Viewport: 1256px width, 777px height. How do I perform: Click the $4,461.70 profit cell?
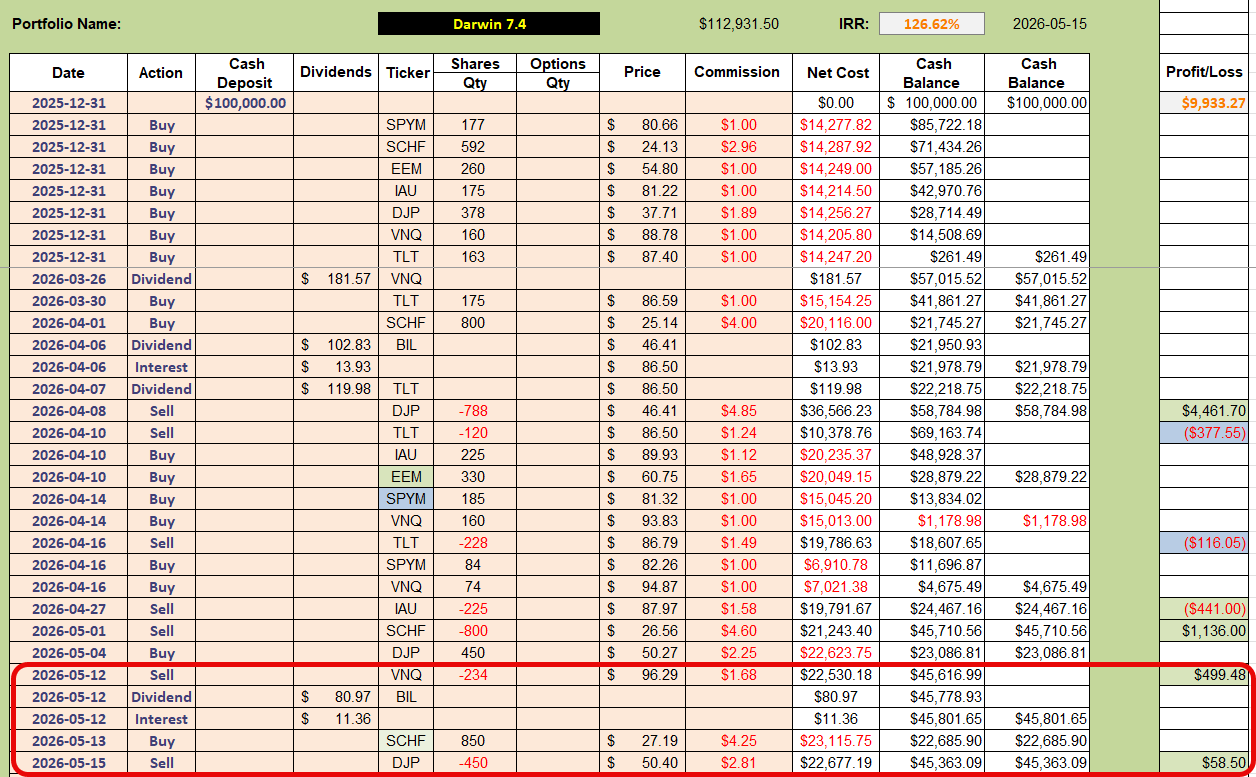click(x=1204, y=411)
